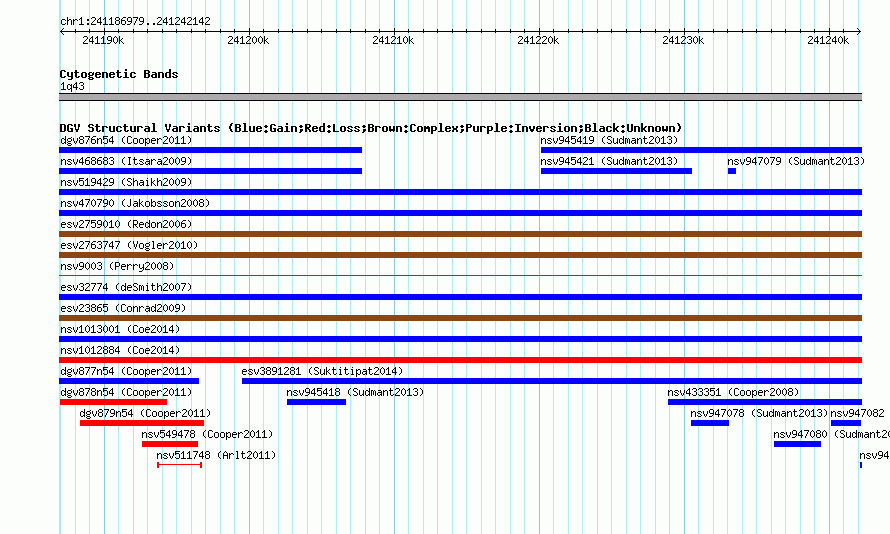Click the red bar under dgv878n54
890x534 pixels.
pyautogui.click(x=113, y=402)
